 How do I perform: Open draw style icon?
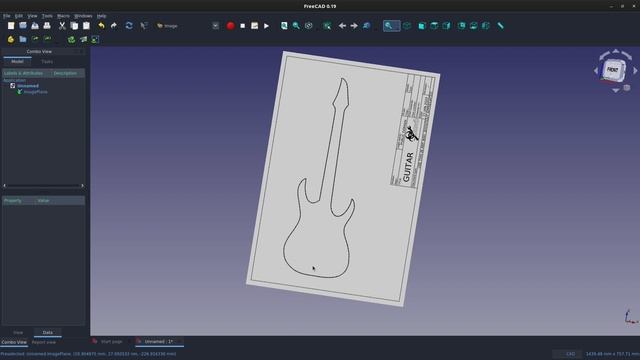coord(309,26)
